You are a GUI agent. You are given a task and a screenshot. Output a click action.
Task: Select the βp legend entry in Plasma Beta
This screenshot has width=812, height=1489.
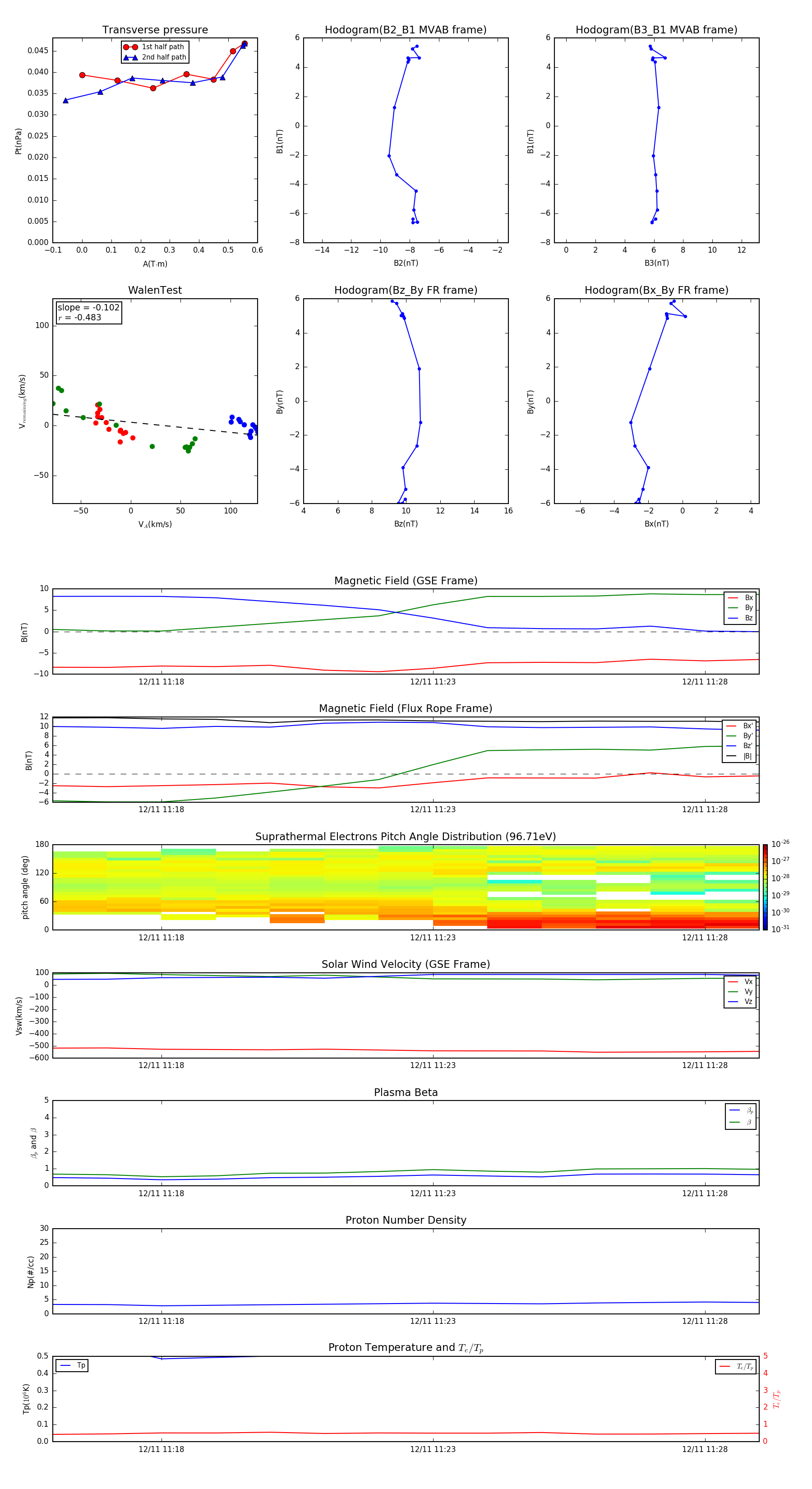tap(741, 1110)
